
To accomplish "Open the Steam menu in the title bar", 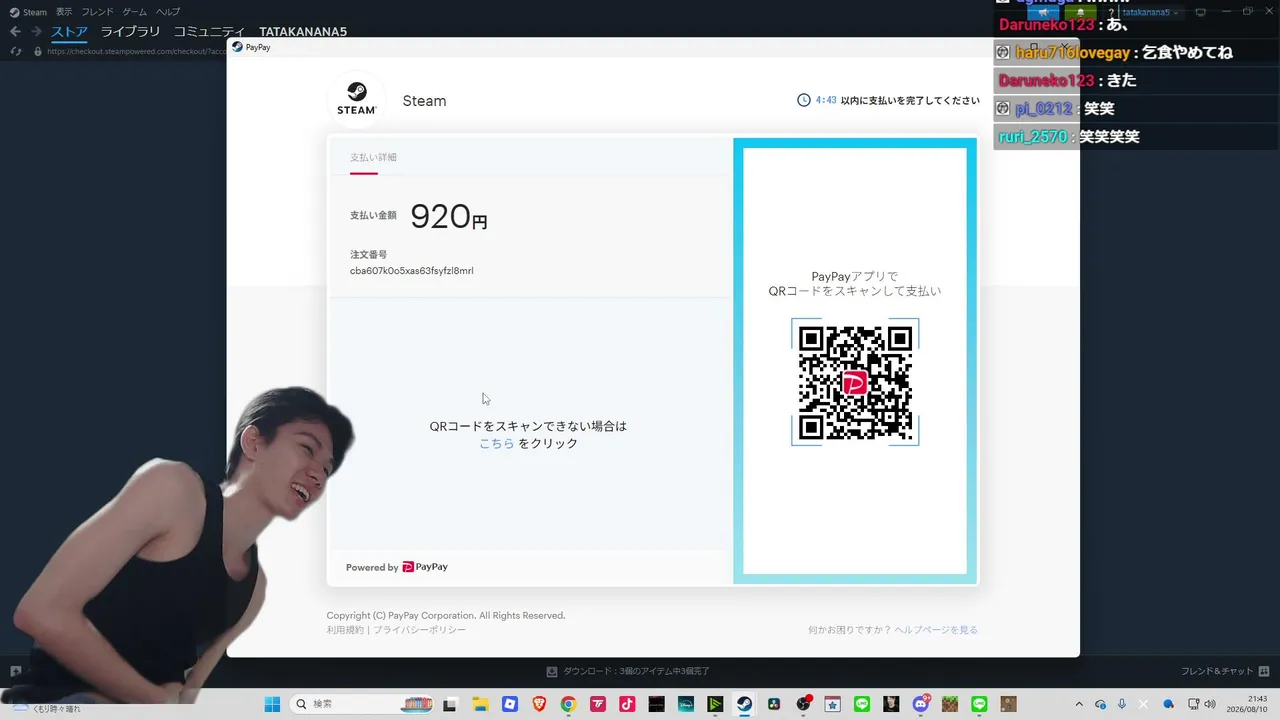I will click(29, 12).
